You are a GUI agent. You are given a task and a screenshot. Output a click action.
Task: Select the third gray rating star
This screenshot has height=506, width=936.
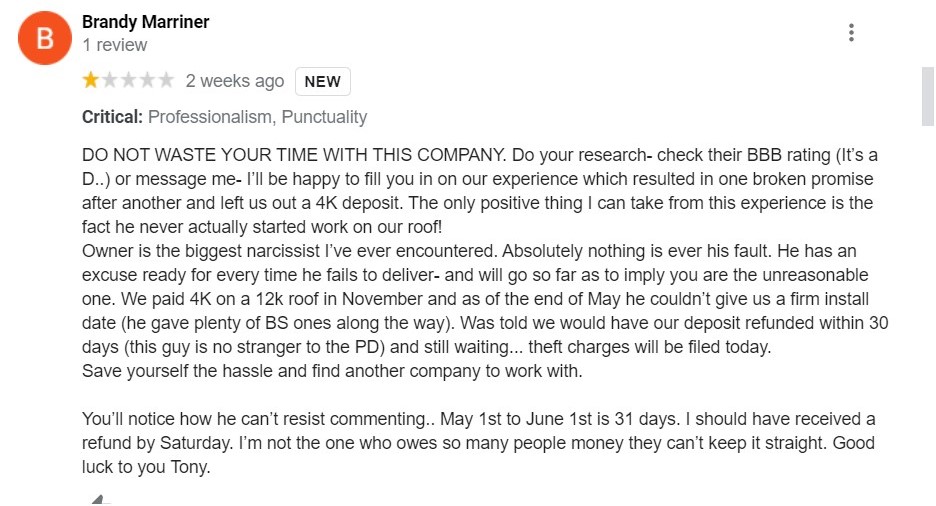pyautogui.click(x=128, y=80)
